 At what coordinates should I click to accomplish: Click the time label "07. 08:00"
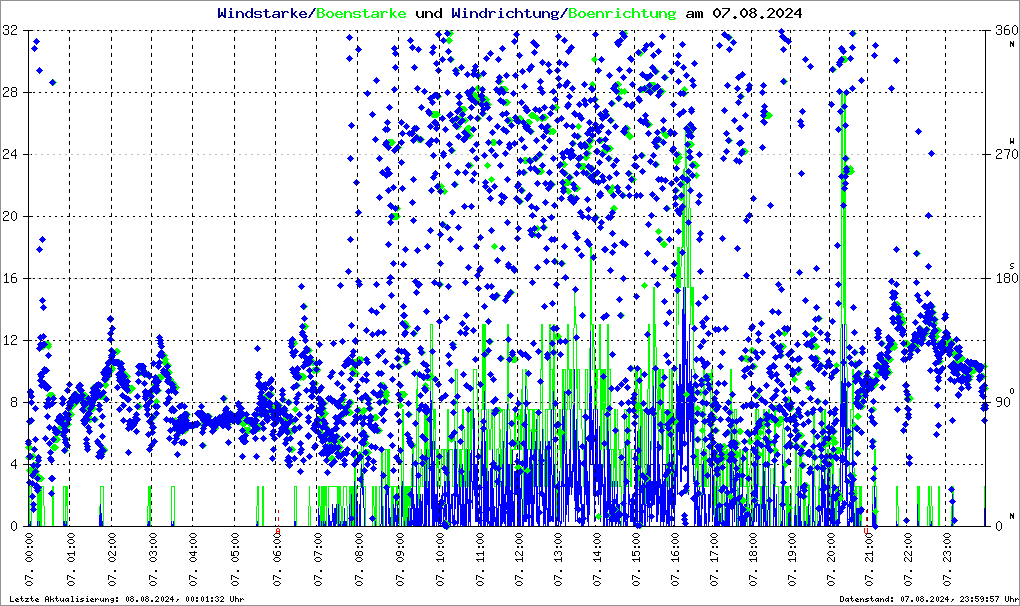(x=358, y=559)
